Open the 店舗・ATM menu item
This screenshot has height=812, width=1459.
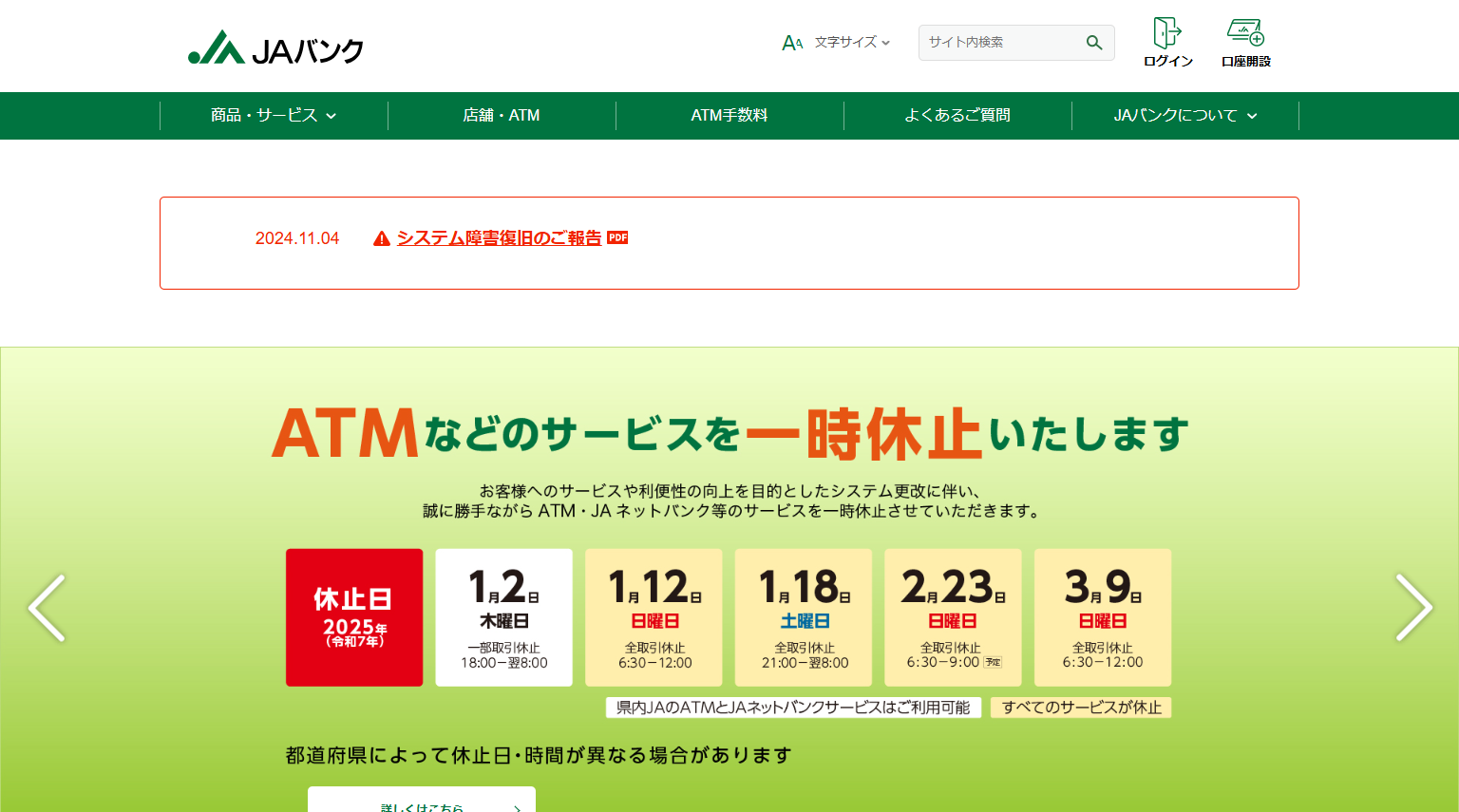(502, 116)
